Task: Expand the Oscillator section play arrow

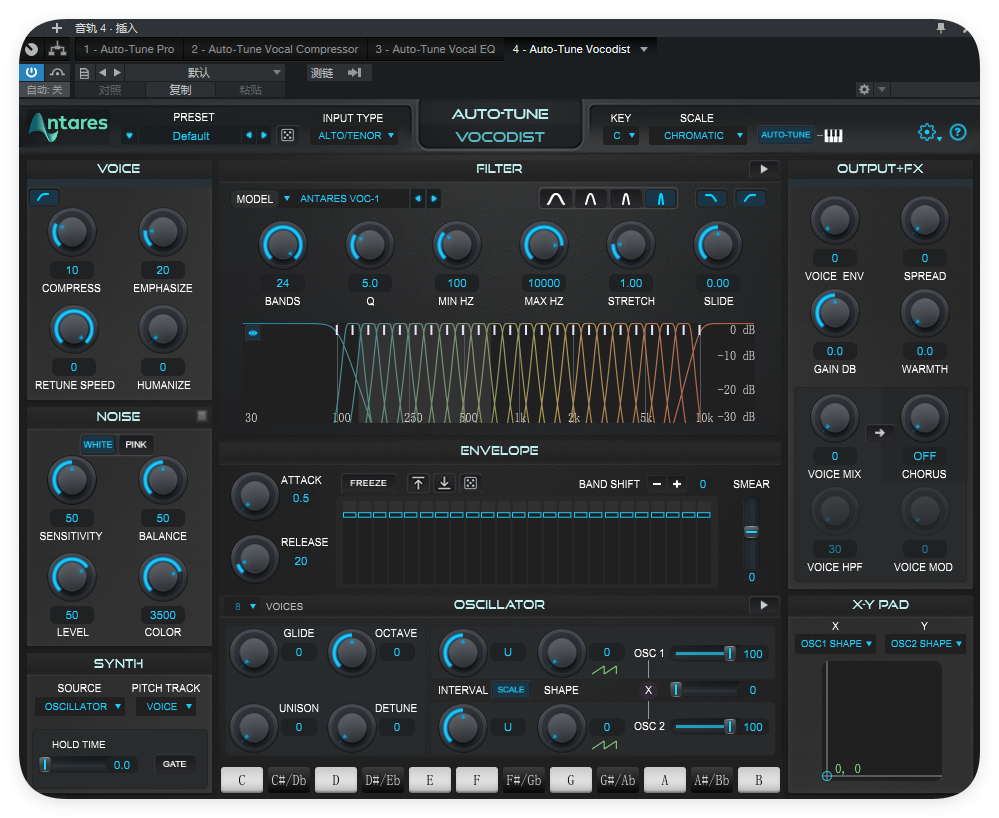Action: (764, 605)
